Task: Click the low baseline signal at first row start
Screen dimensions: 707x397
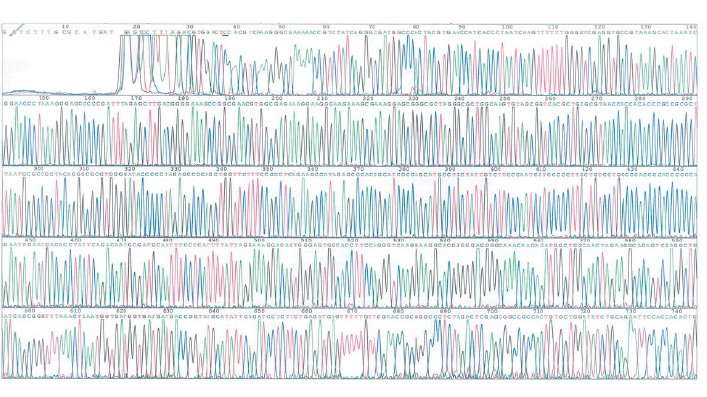Action: click(59, 92)
